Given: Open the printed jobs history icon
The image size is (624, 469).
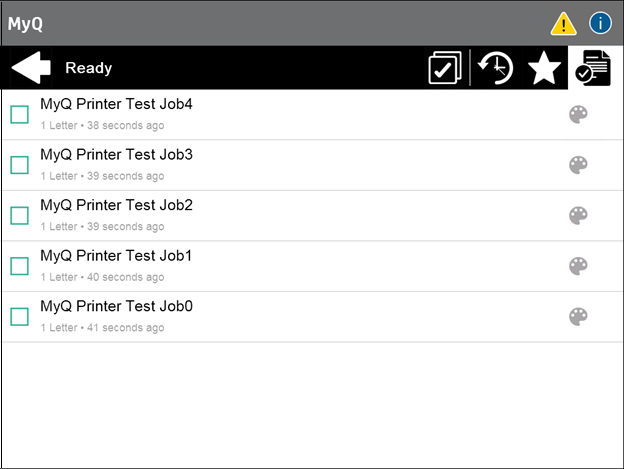Looking at the screenshot, I should pyautogui.click(x=495, y=68).
